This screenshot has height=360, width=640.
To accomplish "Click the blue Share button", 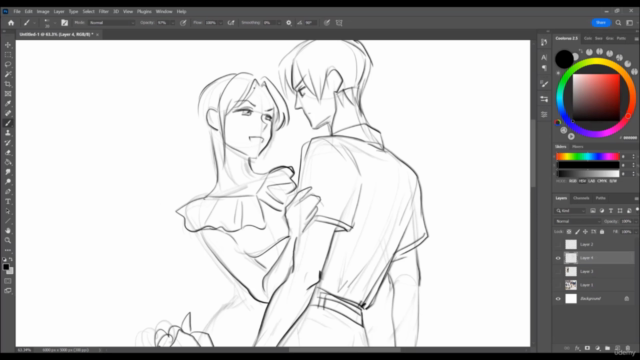I will 601,23.
